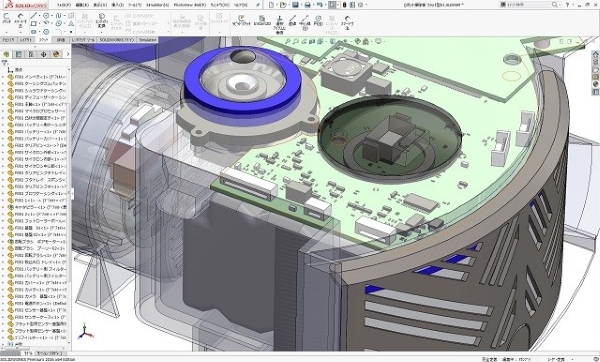600x362 pixels.
Task: Click the Save icon in title toolbar
Action: (295, 5)
